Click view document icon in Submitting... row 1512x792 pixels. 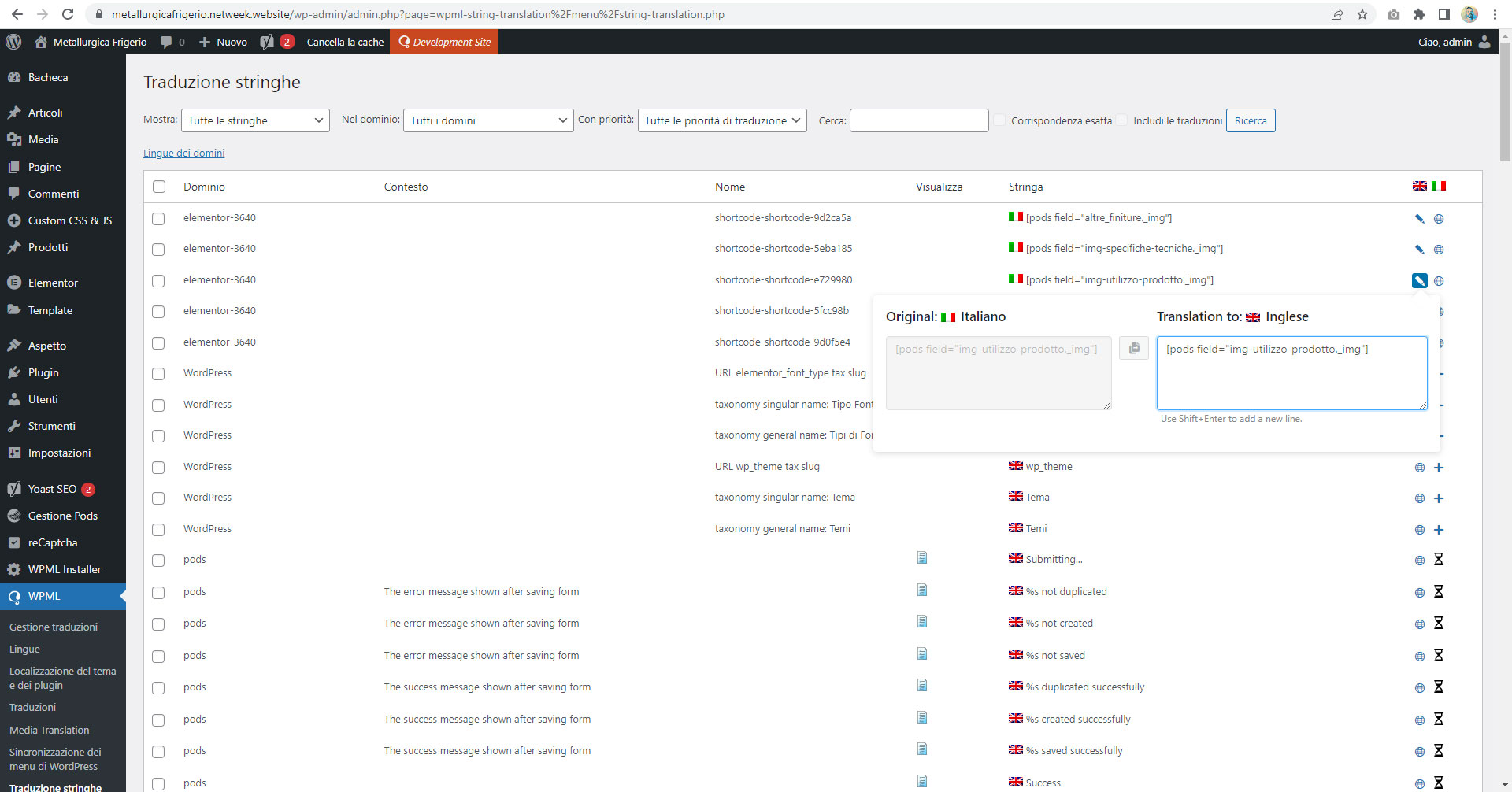(922, 558)
